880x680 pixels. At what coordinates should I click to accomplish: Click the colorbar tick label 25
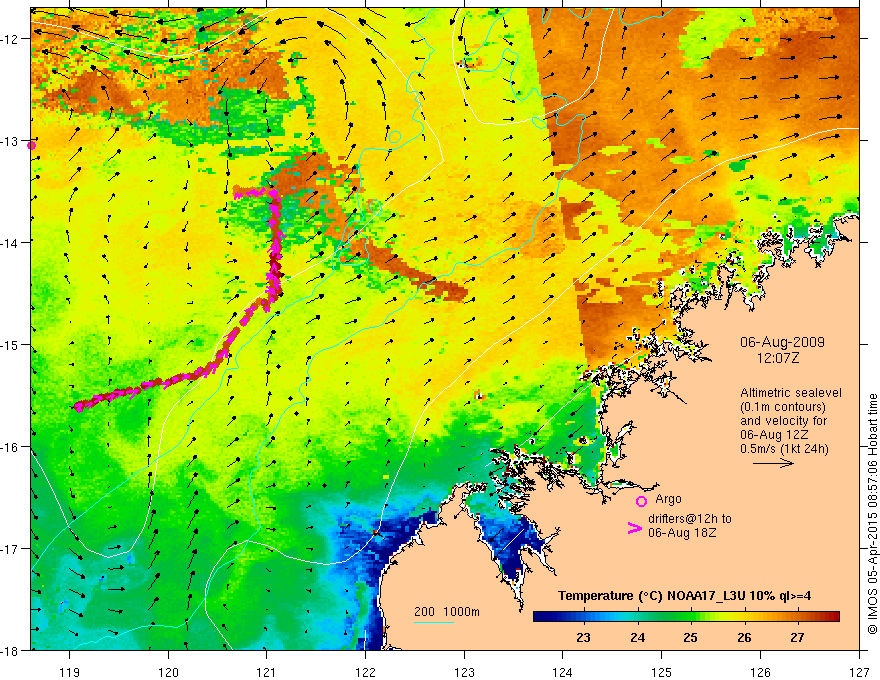[x=690, y=637]
